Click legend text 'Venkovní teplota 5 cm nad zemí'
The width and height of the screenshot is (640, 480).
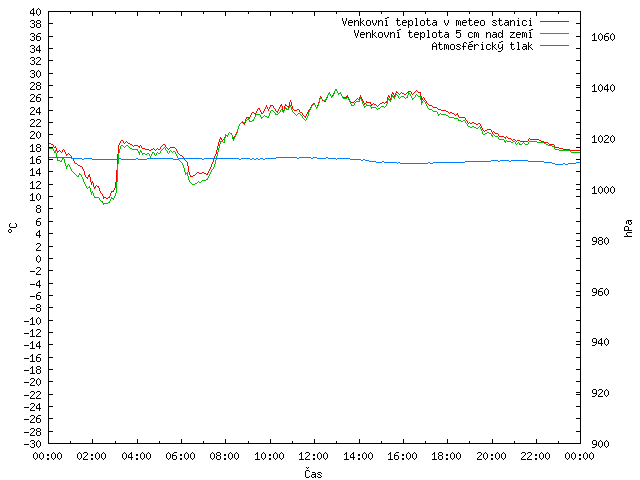pyautogui.click(x=443, y=34)
